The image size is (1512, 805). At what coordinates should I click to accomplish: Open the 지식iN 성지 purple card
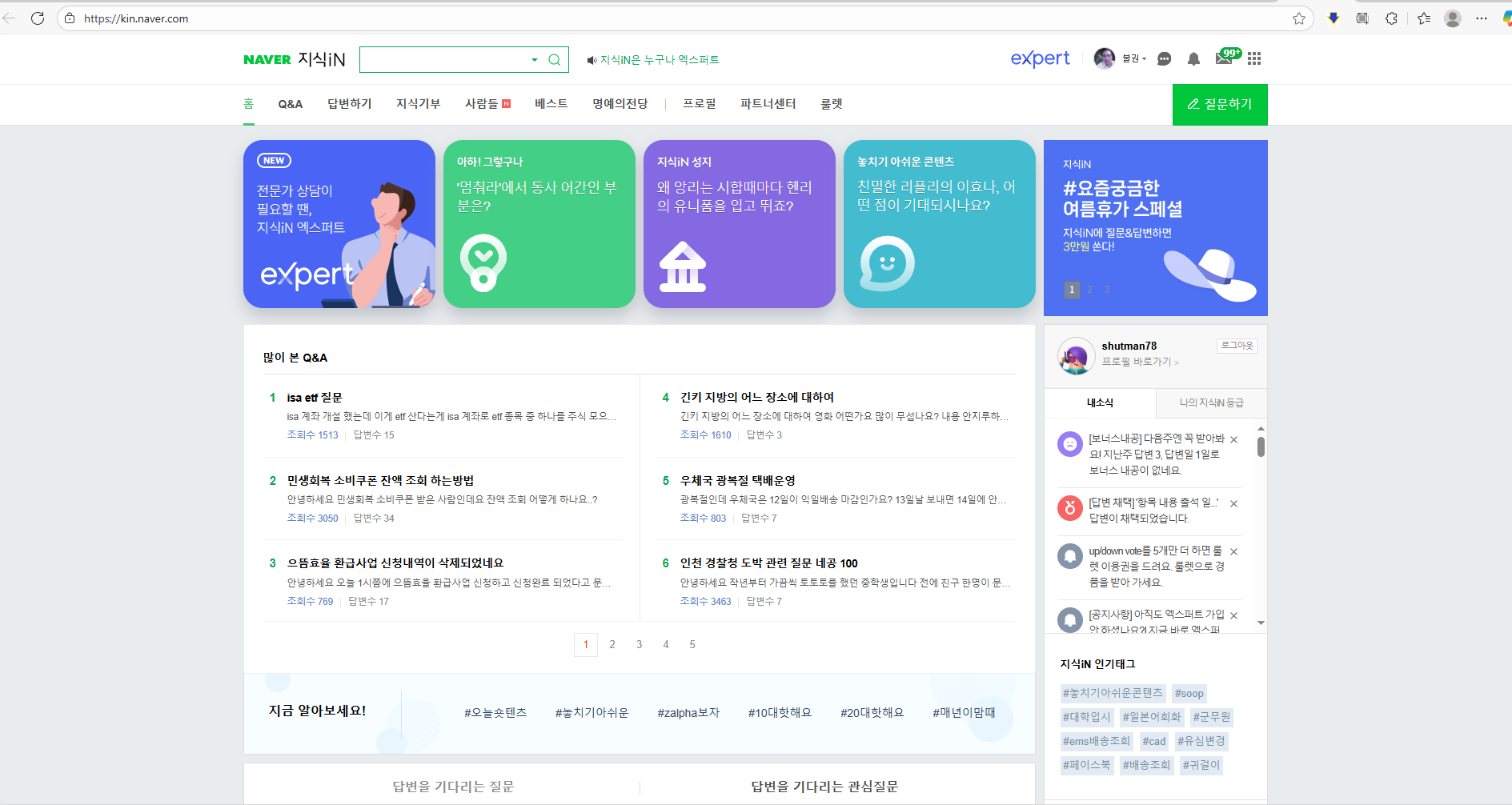click(x=740, y=224)
